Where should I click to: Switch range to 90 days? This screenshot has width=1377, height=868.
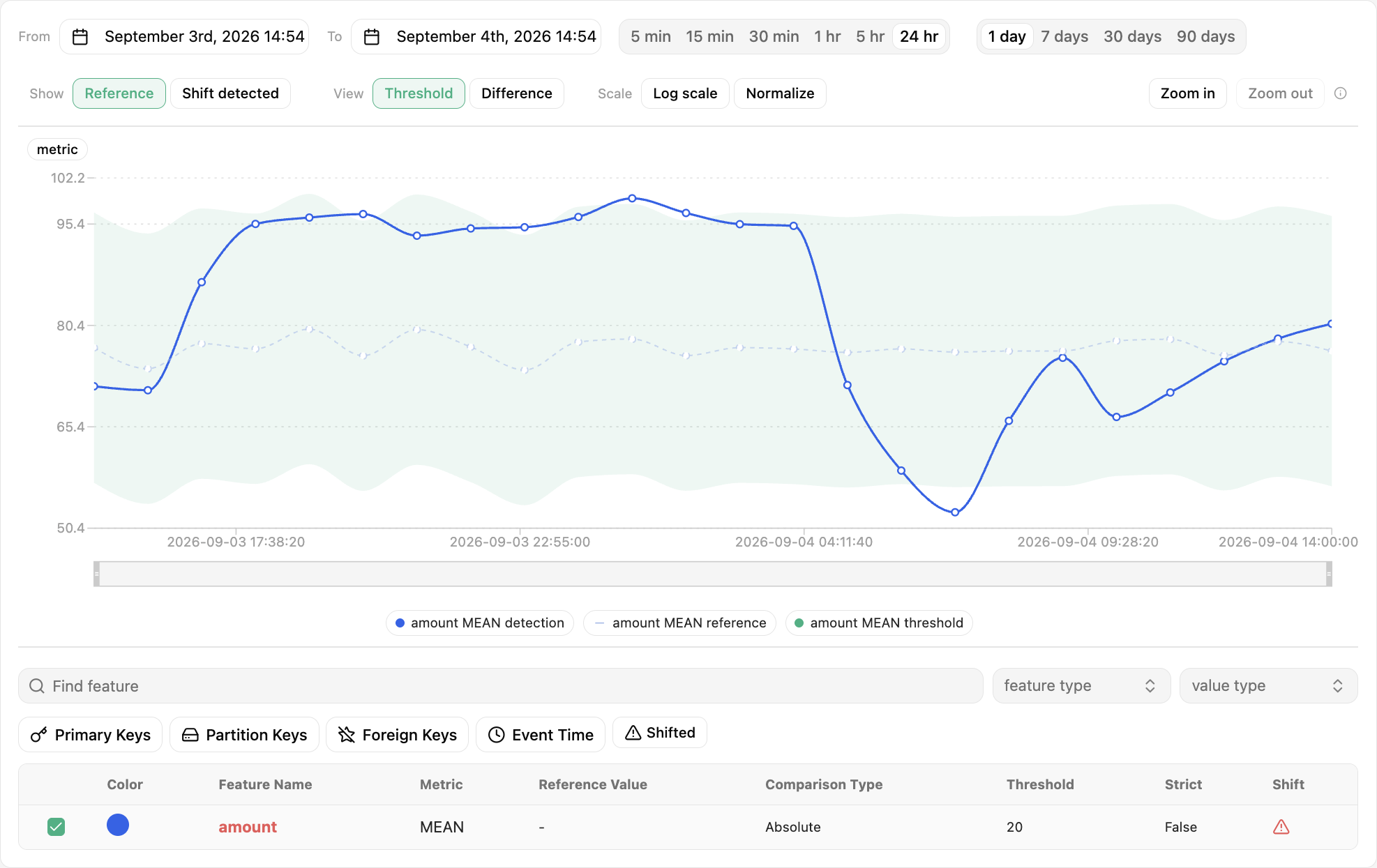point(1205,37)
